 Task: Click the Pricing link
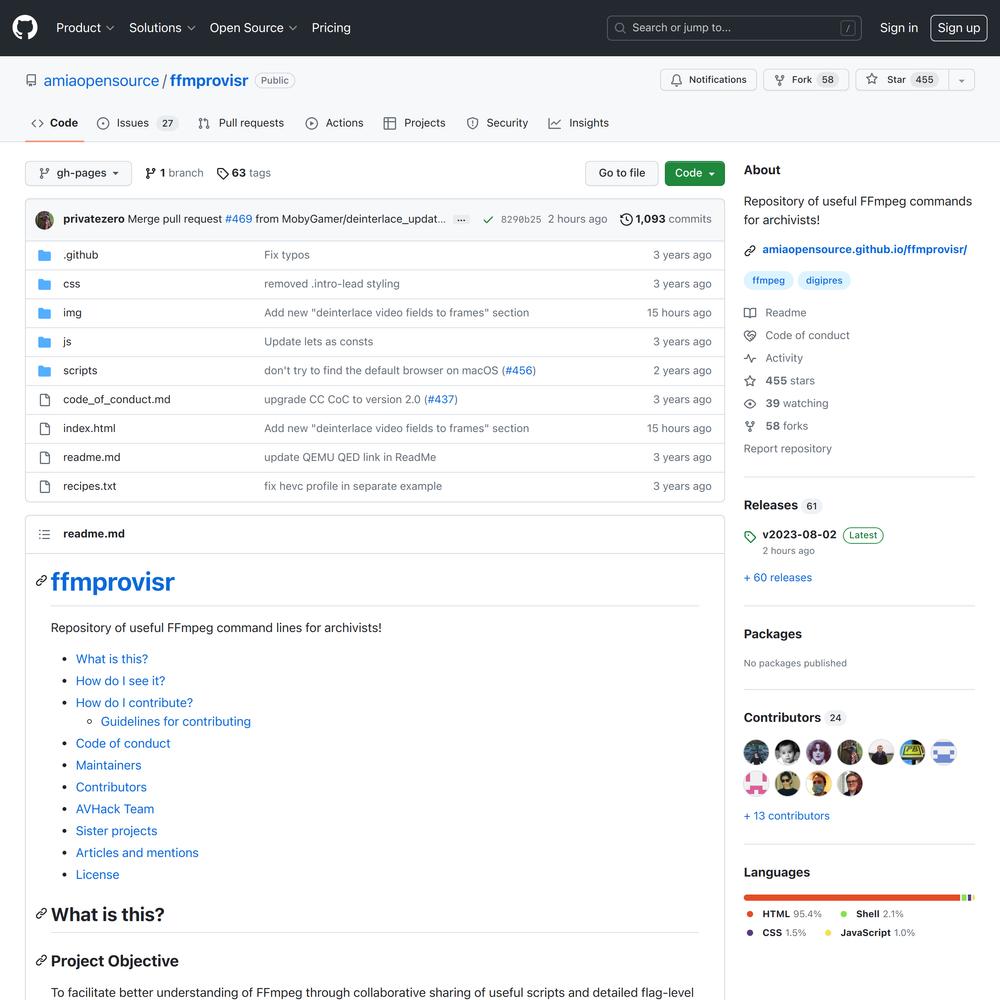331,28
